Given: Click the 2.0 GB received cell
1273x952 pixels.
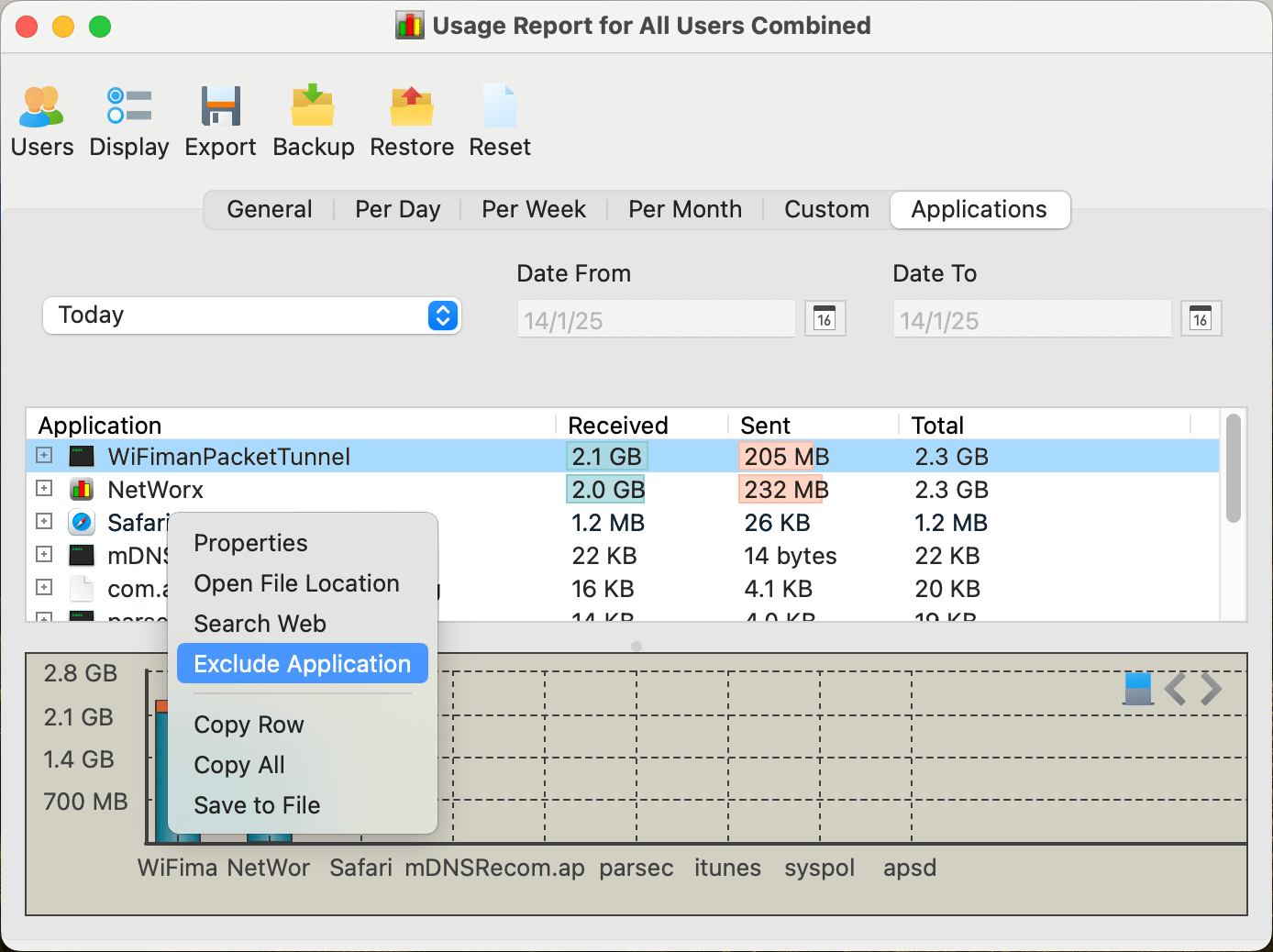Looking at the screenshot, I should click(x=607, y=490).
